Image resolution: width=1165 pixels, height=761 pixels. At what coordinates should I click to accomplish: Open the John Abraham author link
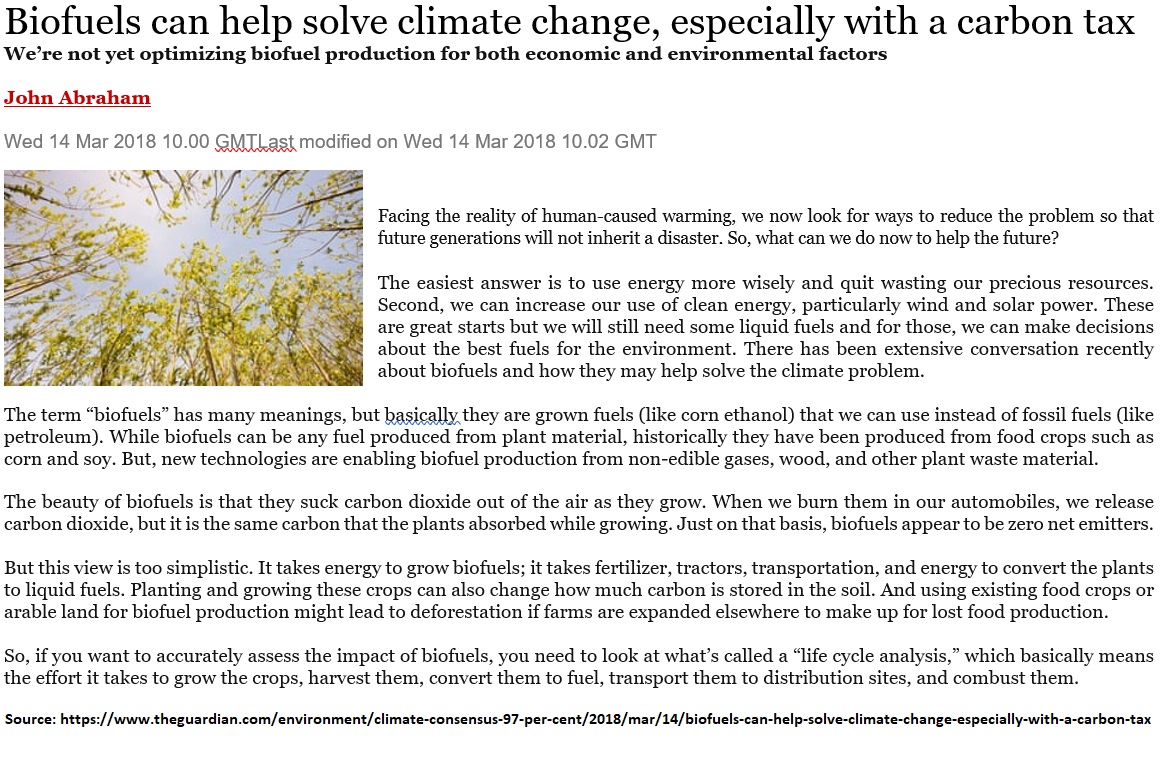pos(77,98)
